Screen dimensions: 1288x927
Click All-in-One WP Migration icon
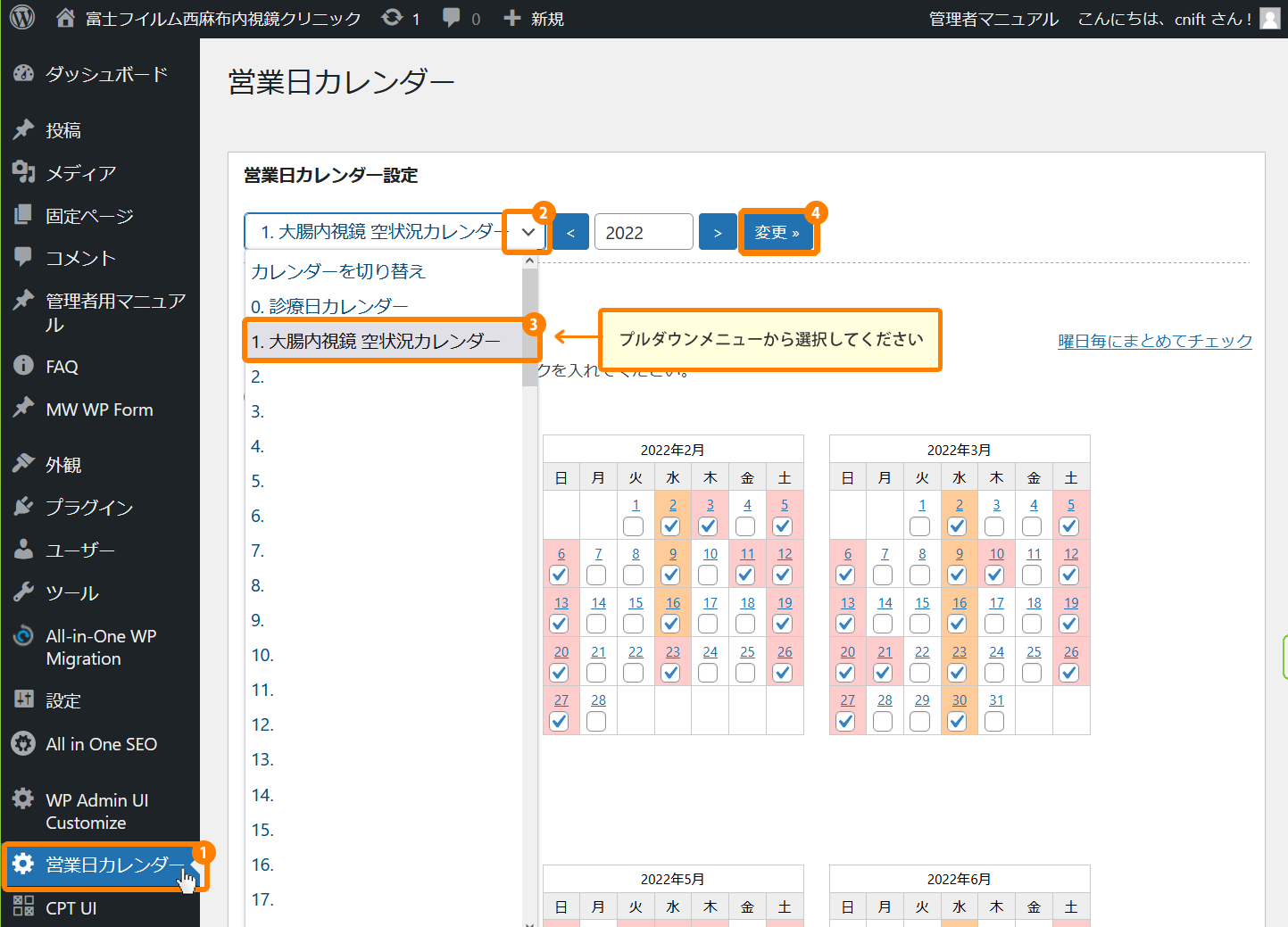click(x=24, y=636)
